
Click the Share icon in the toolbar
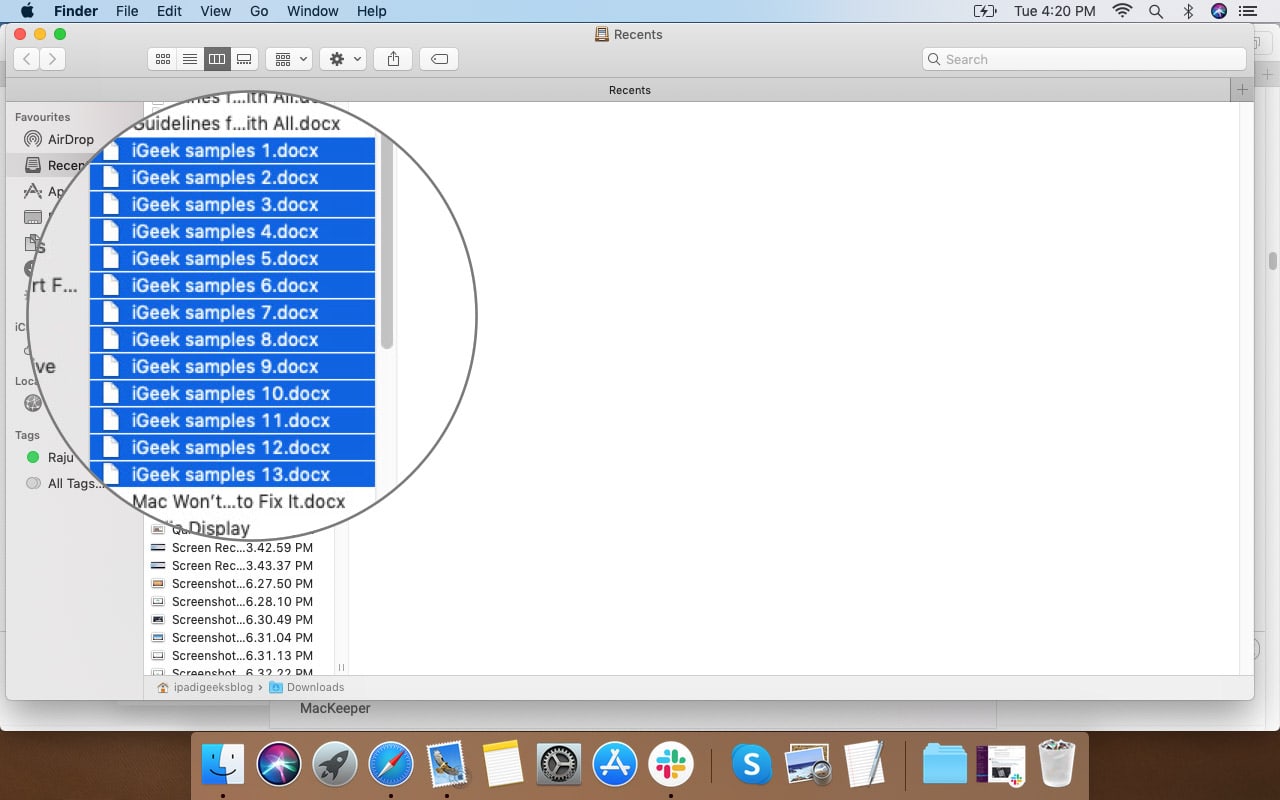pos(393,59)
